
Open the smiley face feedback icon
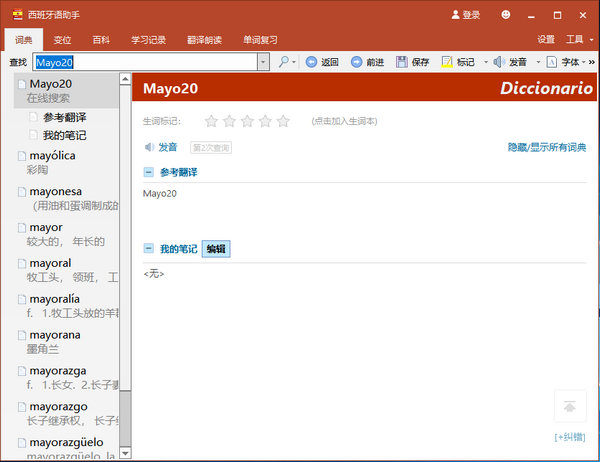click(x=506, y=15)
